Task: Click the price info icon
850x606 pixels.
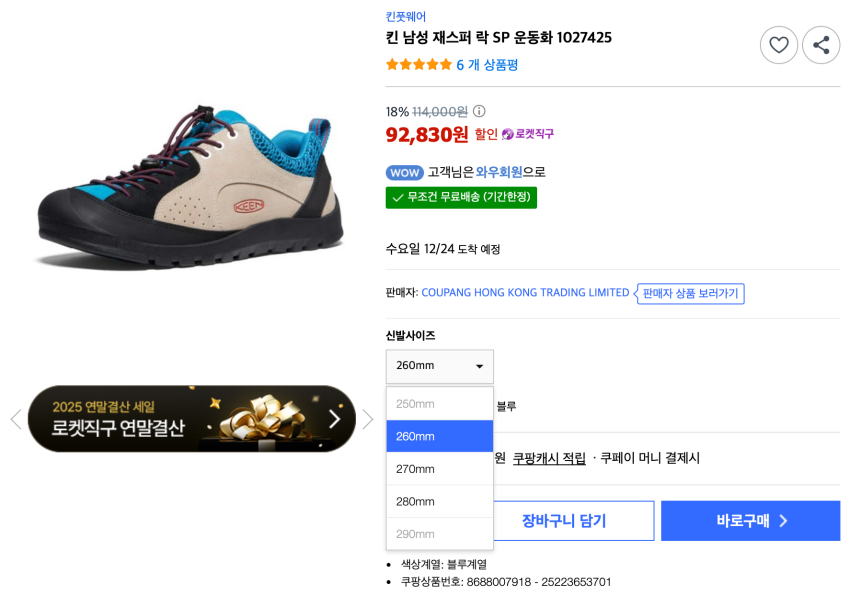Action: point(479,112)
